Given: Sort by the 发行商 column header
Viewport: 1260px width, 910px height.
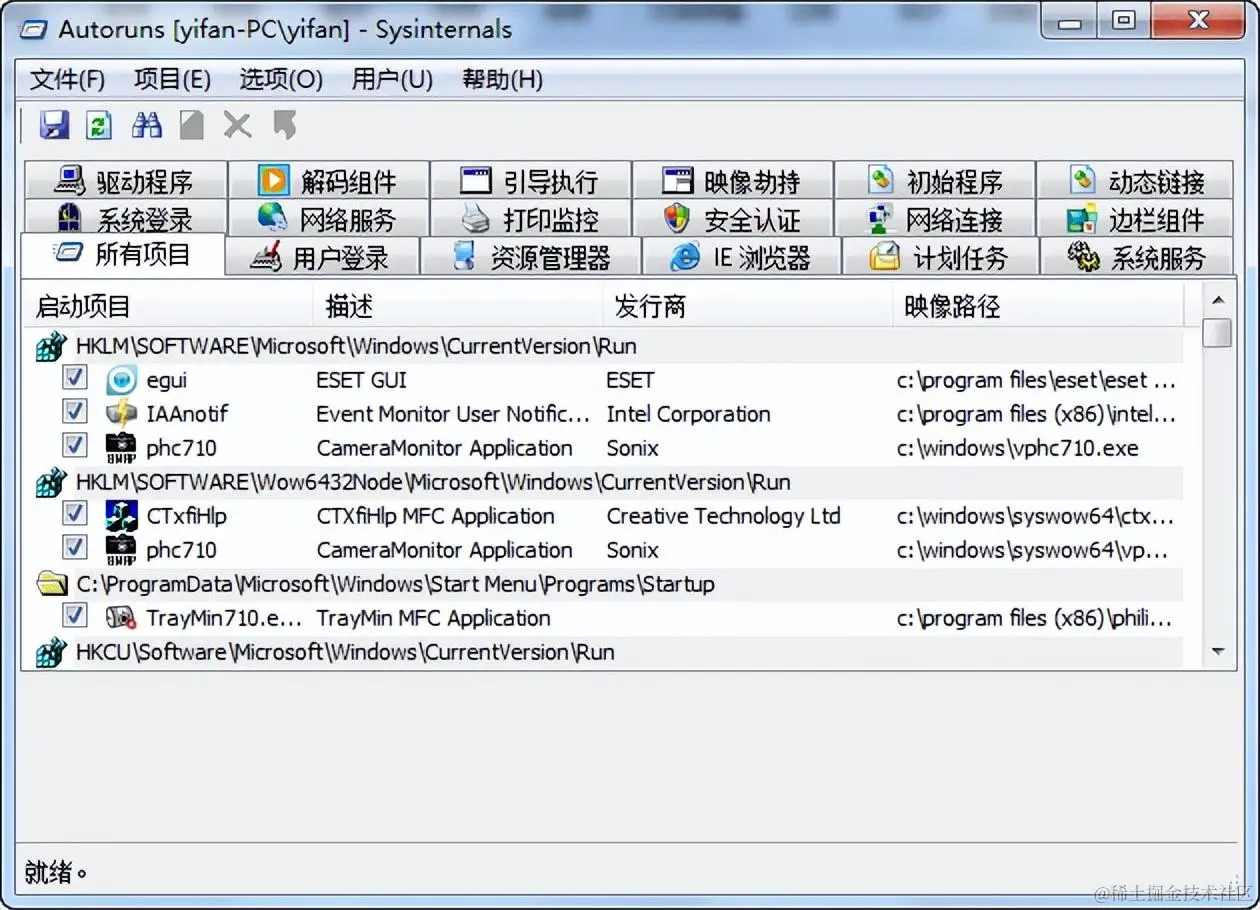Looking at the screenshot, I should [748, 306].
